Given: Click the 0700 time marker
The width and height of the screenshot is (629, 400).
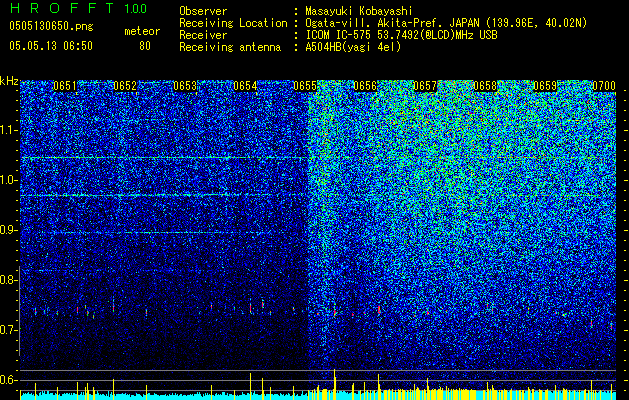Looking at the screenshot, I should click(x=604, y=86).
